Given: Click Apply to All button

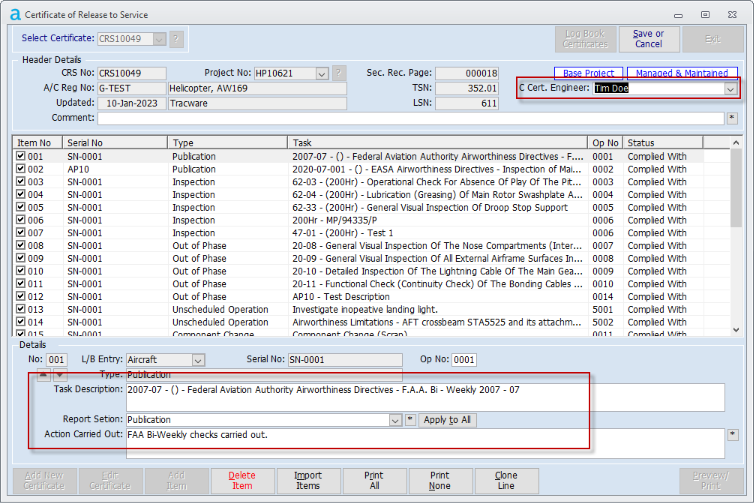Looking at the screenshot, I should (447, 420).
